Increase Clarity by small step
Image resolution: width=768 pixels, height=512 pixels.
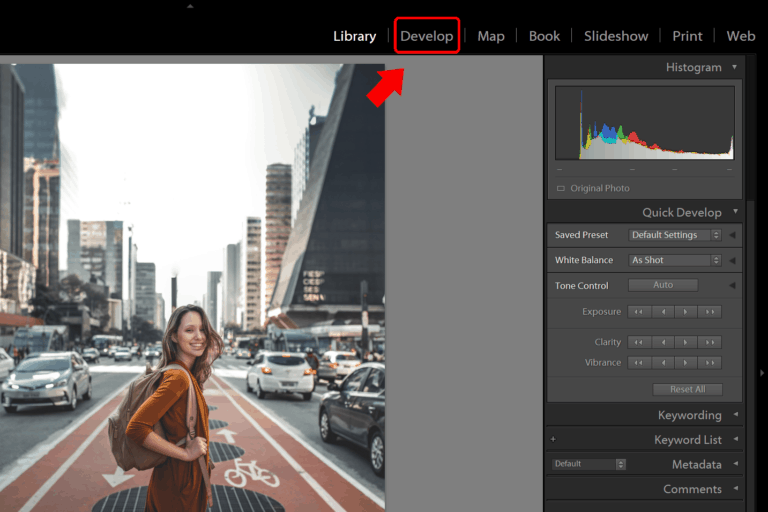[x=686, y=342]
